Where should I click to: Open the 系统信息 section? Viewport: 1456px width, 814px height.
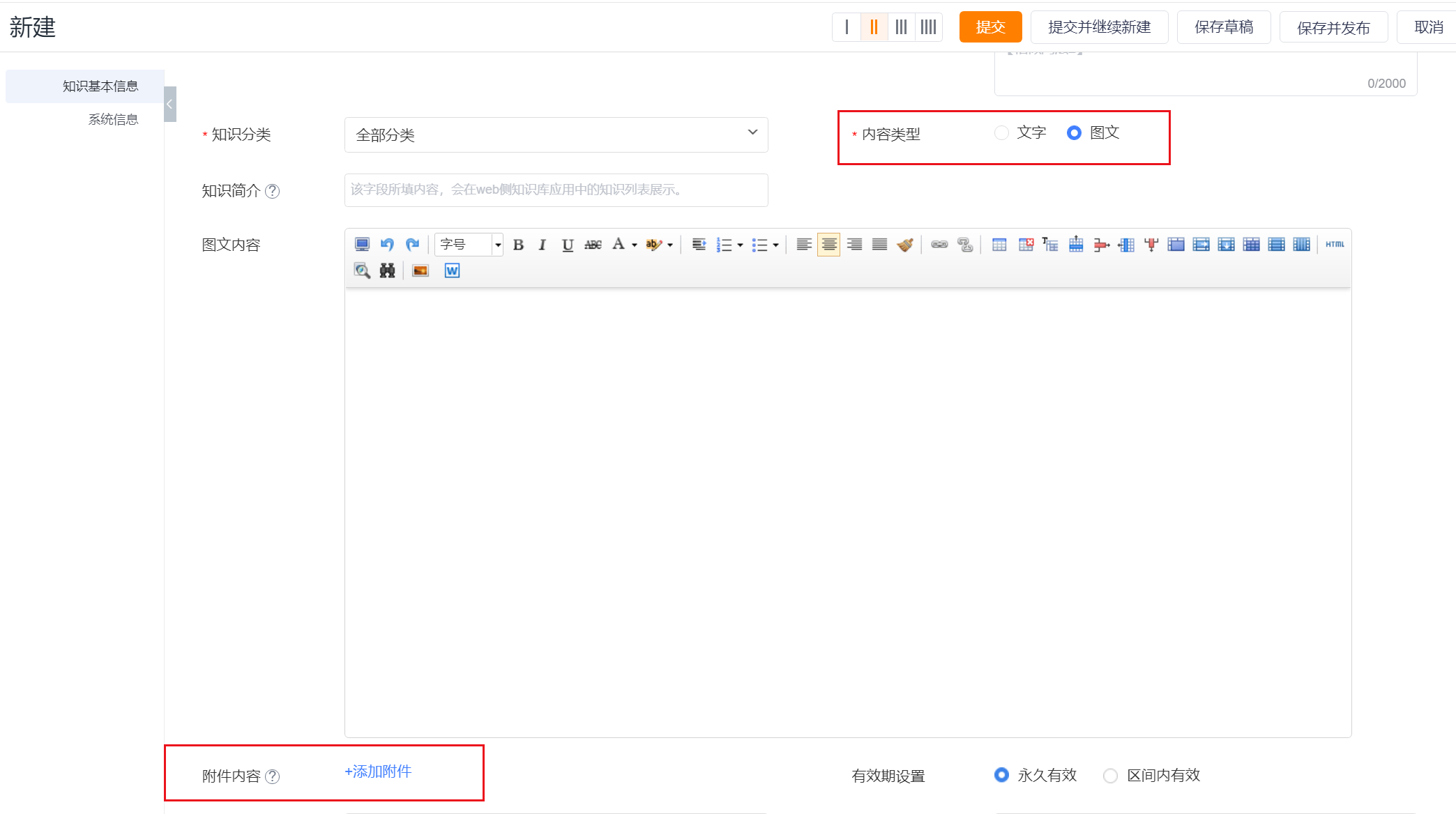point(113,120)
